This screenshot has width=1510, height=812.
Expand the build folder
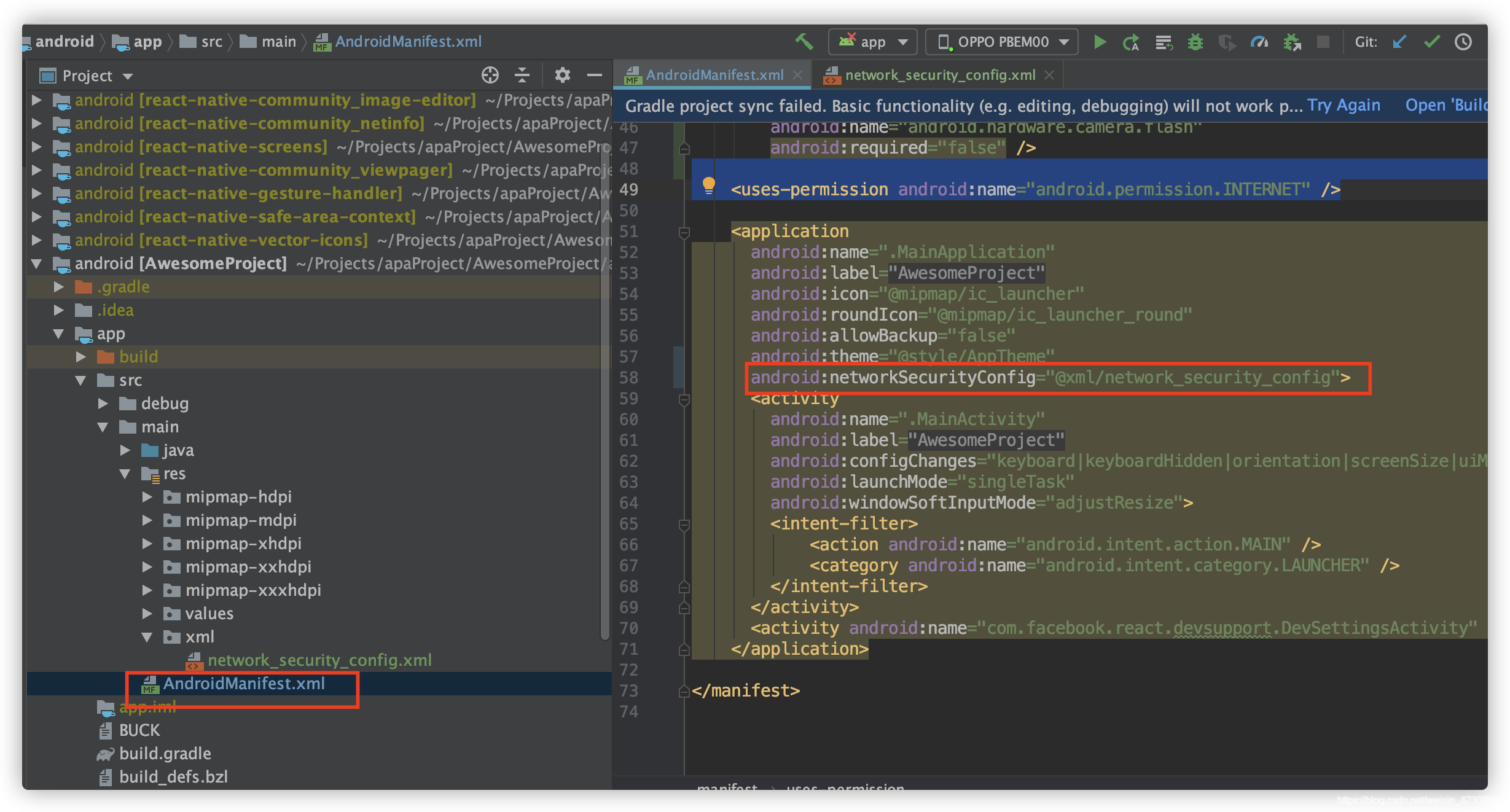81,357
